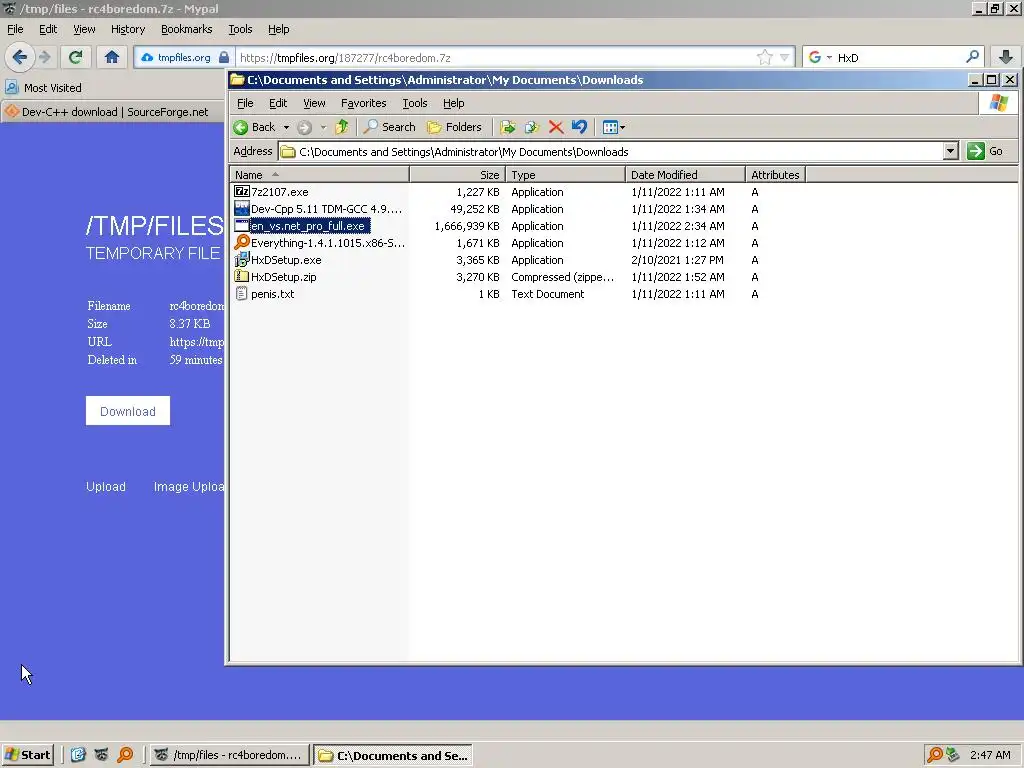Go back in Mypal browser
The image size is (1024, 768).
coord(20,57)
